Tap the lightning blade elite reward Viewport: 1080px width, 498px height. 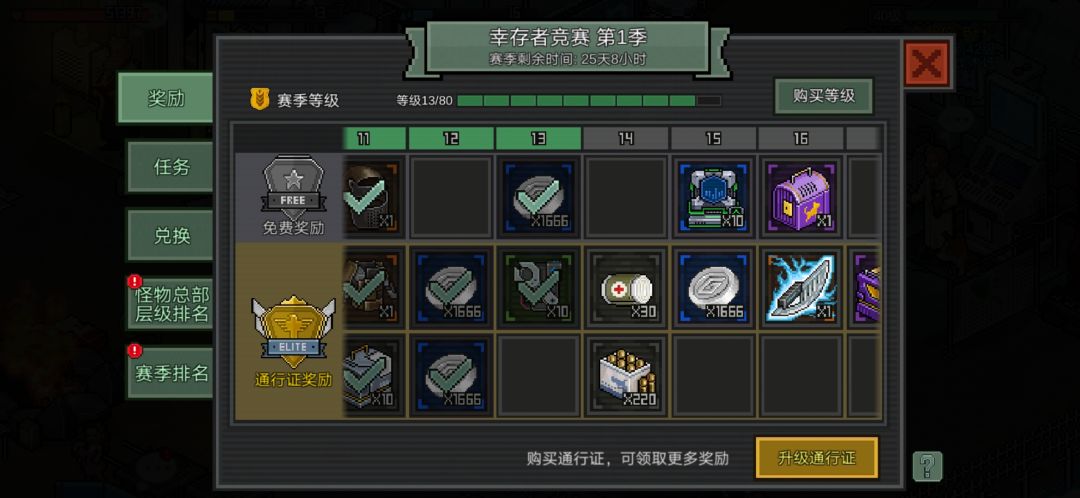[x=800, y=288]
